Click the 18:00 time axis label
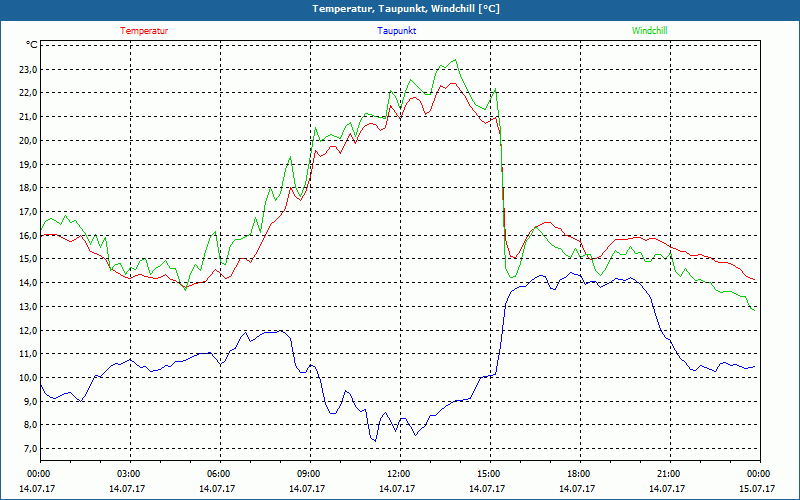Image resolution: width=800 pixels, height=500 pixels. [580, 474]
